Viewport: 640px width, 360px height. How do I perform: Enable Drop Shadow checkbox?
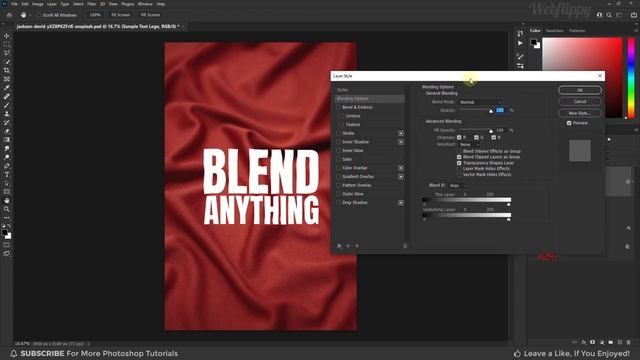coord(338,203)
